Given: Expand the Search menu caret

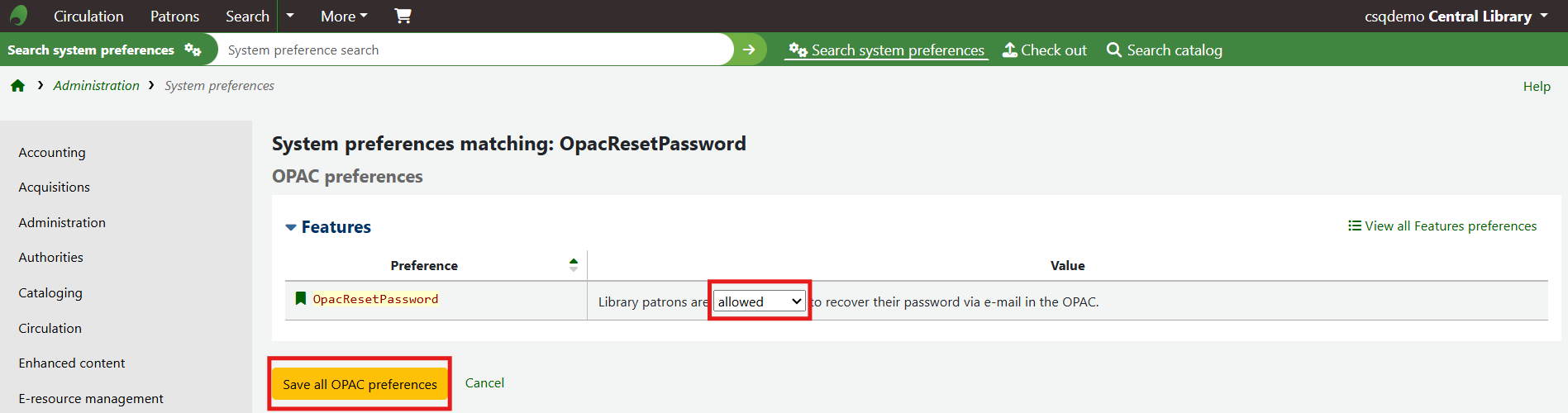Looking at the screenshot, I should point(289,16).
